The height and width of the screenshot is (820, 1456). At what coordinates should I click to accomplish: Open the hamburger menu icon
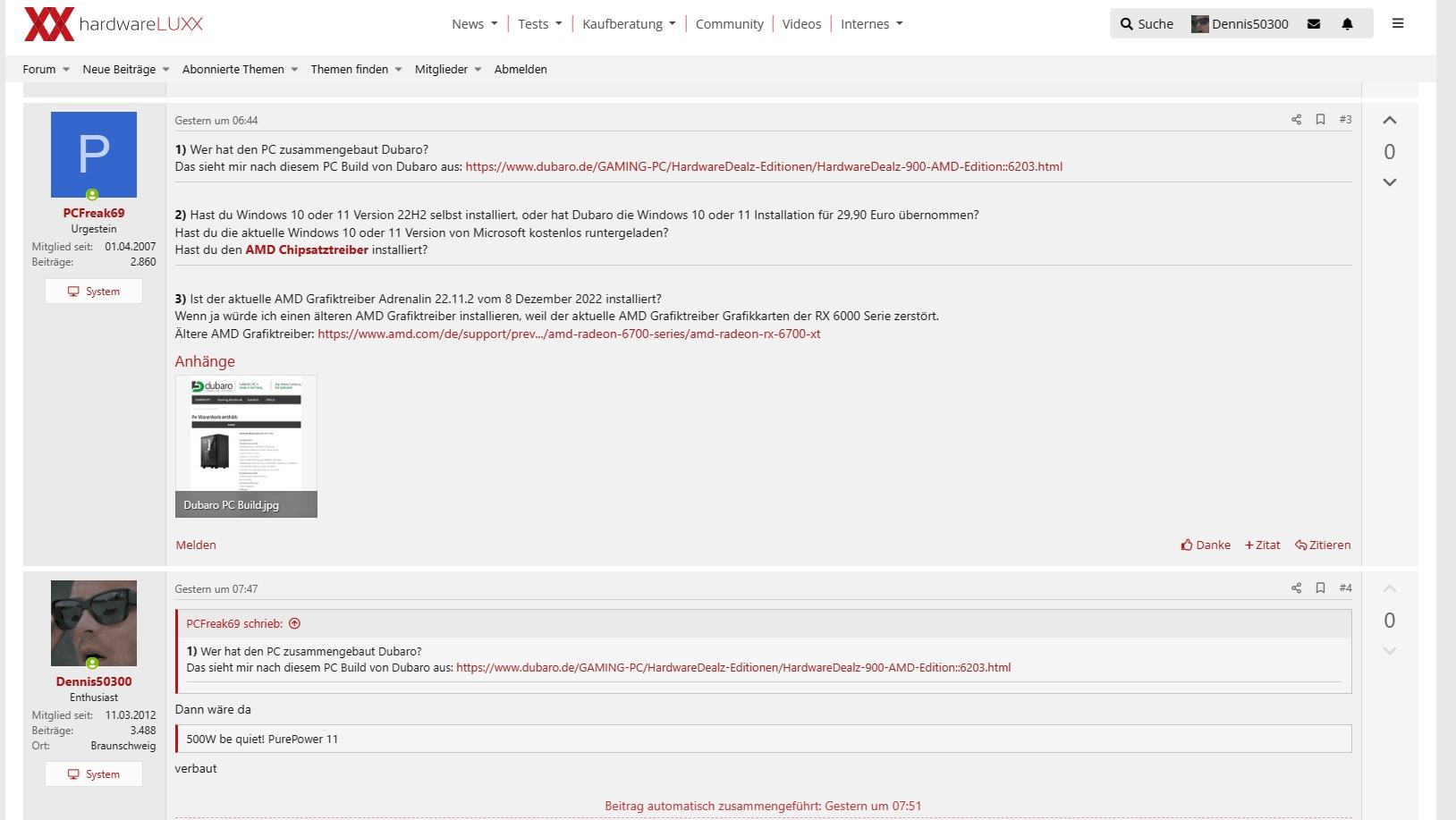tap(1398, 23)
